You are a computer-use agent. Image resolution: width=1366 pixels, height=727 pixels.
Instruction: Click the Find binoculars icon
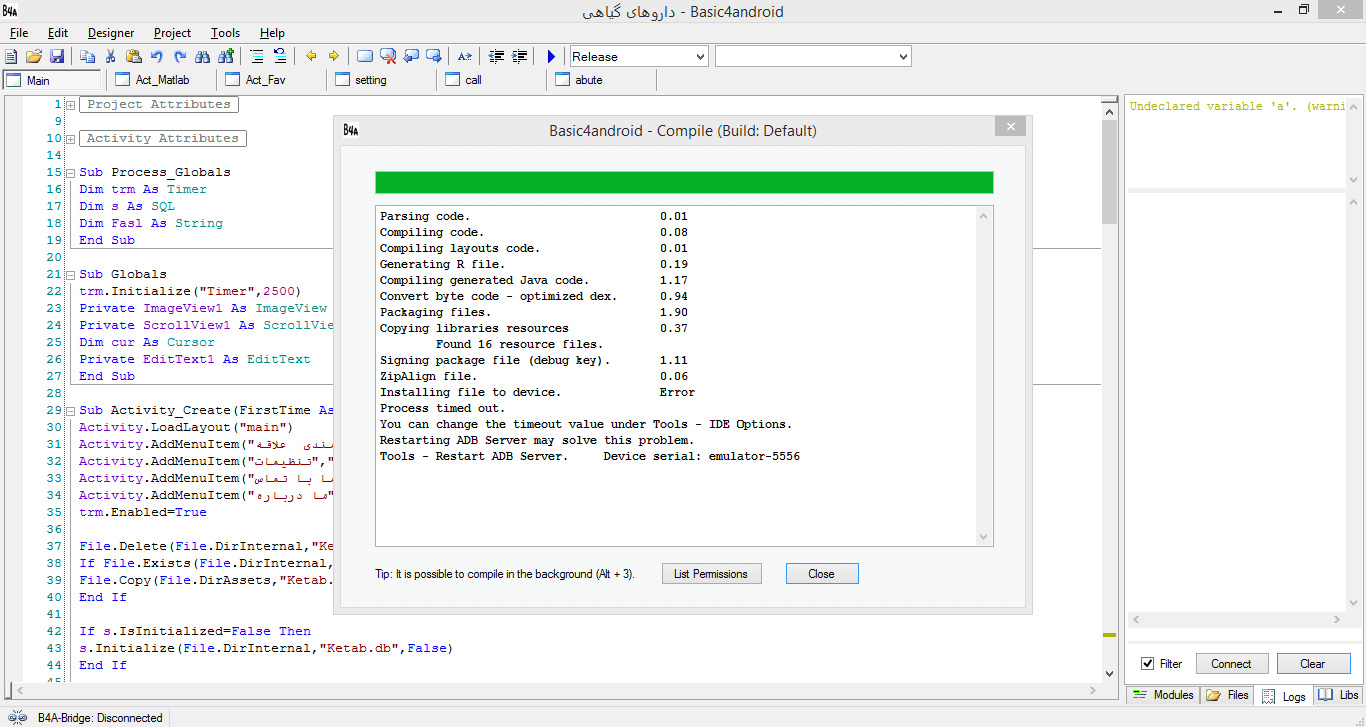(x=203, y=57)
